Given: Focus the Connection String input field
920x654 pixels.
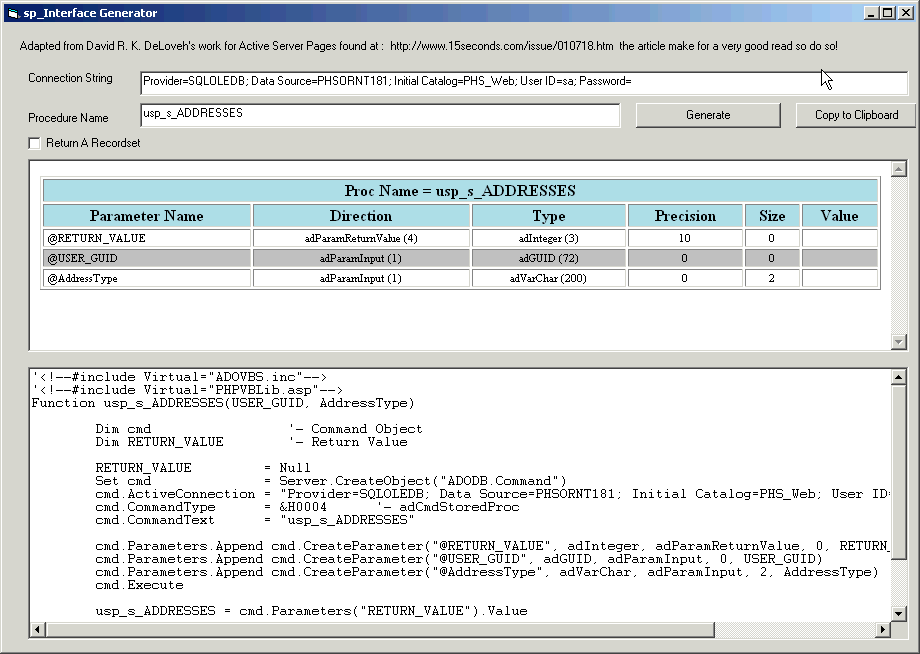Looking at the screenshot, I should [524, 83].
